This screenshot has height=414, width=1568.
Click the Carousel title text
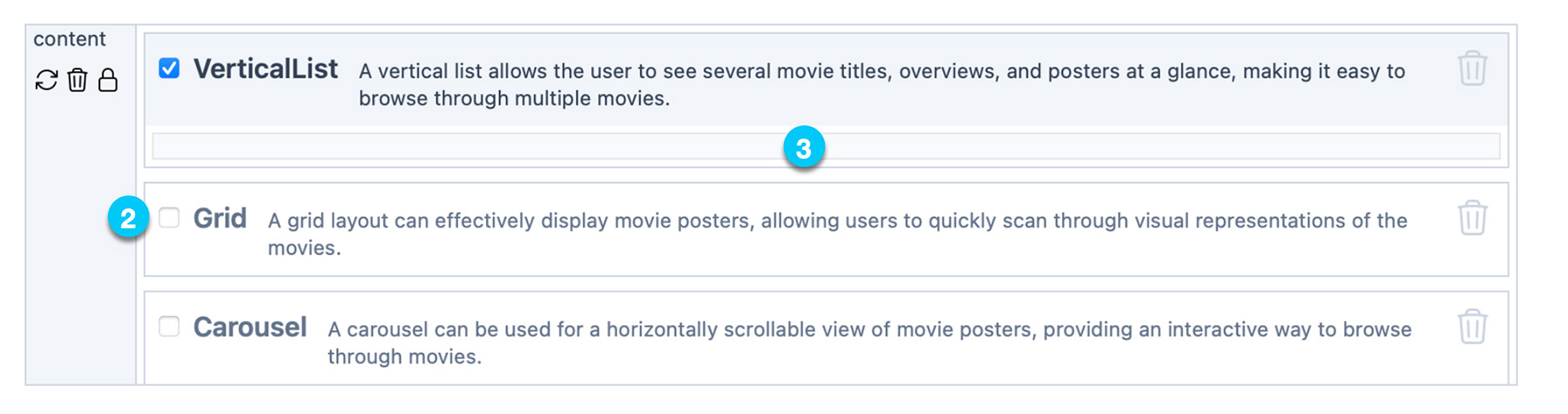[250, 327]
